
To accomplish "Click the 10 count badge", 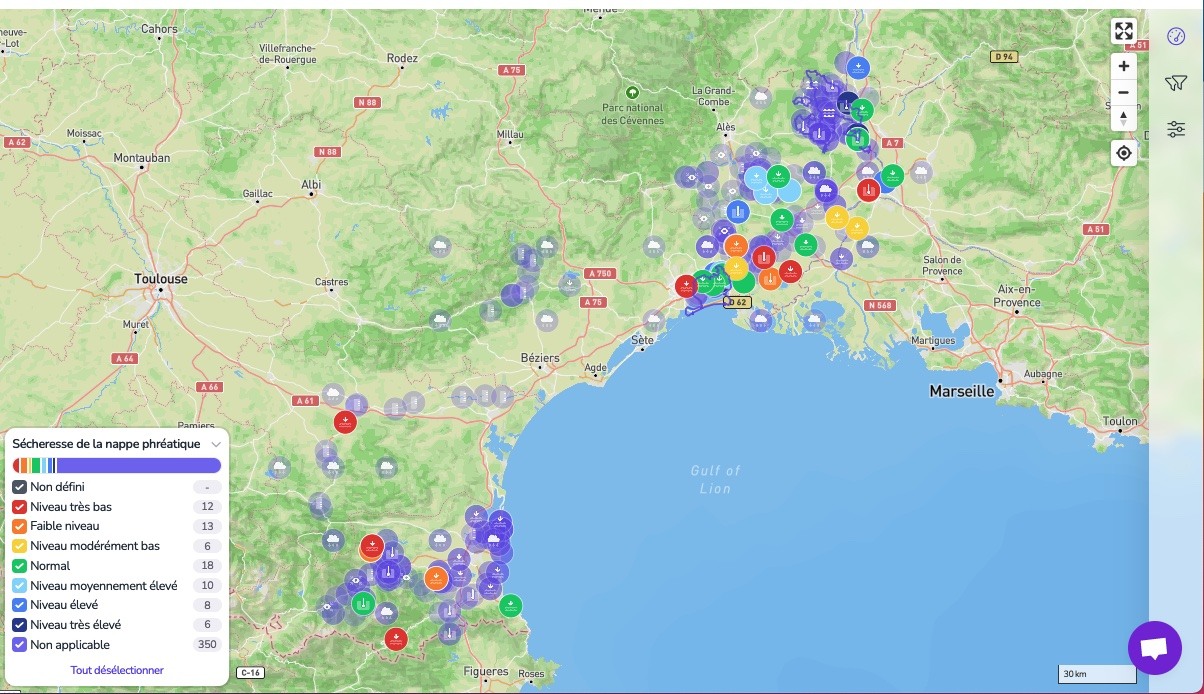I will (x=207, y=586).
